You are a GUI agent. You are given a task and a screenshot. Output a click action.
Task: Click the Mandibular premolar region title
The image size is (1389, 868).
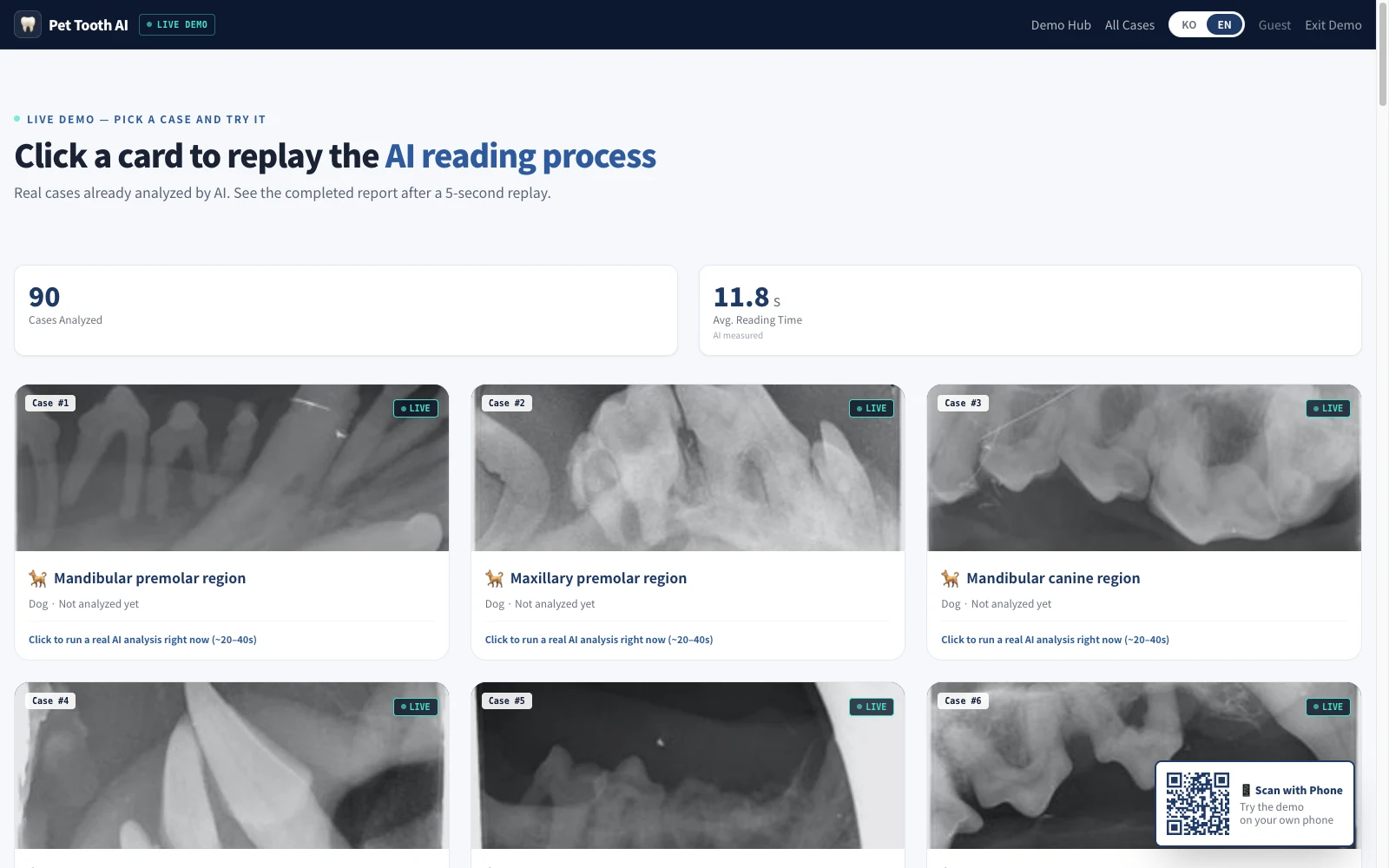[149, 578]
